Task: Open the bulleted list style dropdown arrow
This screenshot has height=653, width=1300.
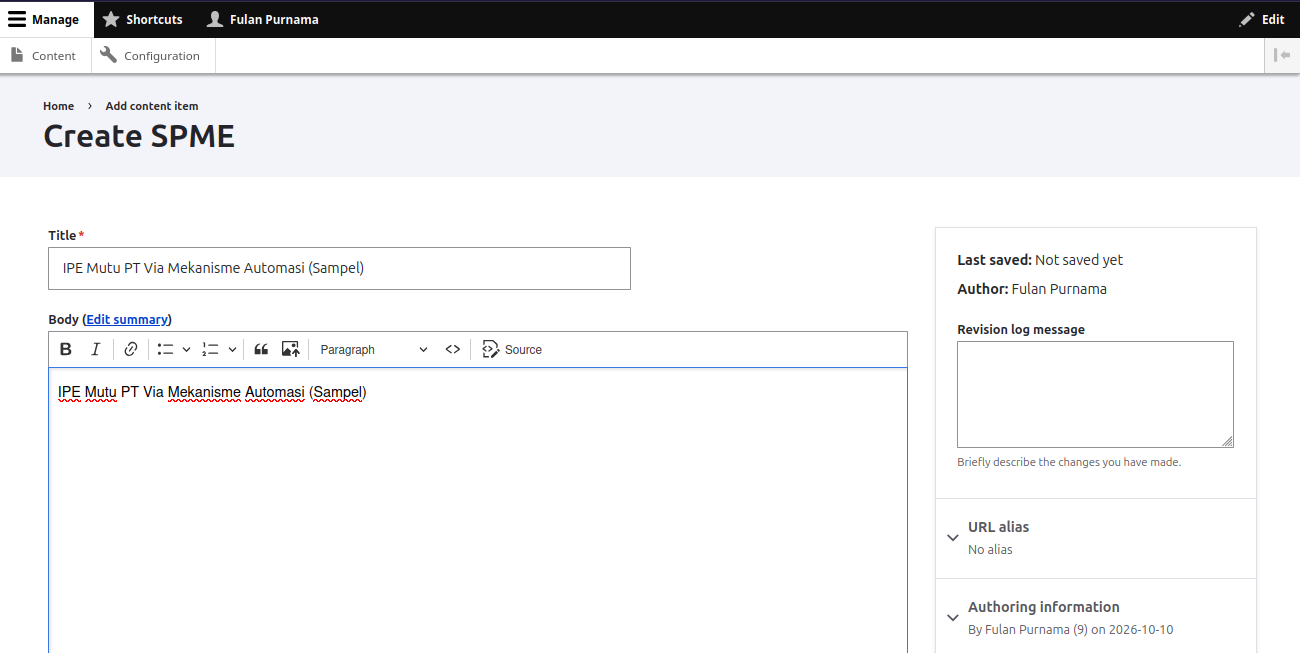Action: click(x=186, y=349)
